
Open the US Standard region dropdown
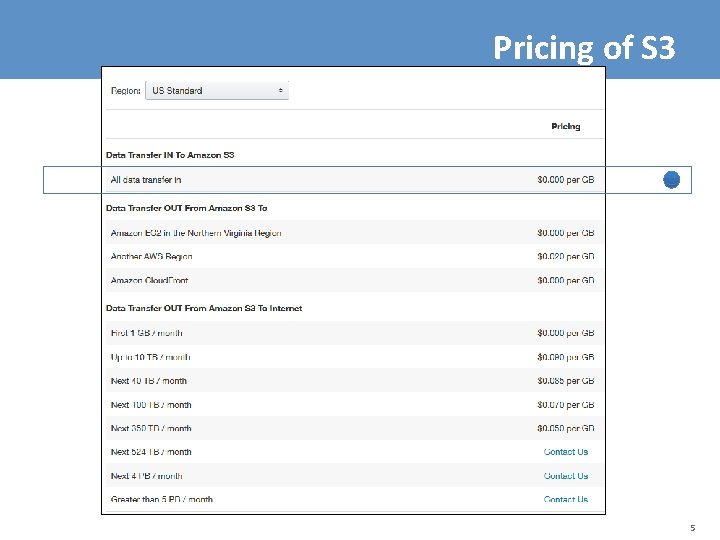217,90
